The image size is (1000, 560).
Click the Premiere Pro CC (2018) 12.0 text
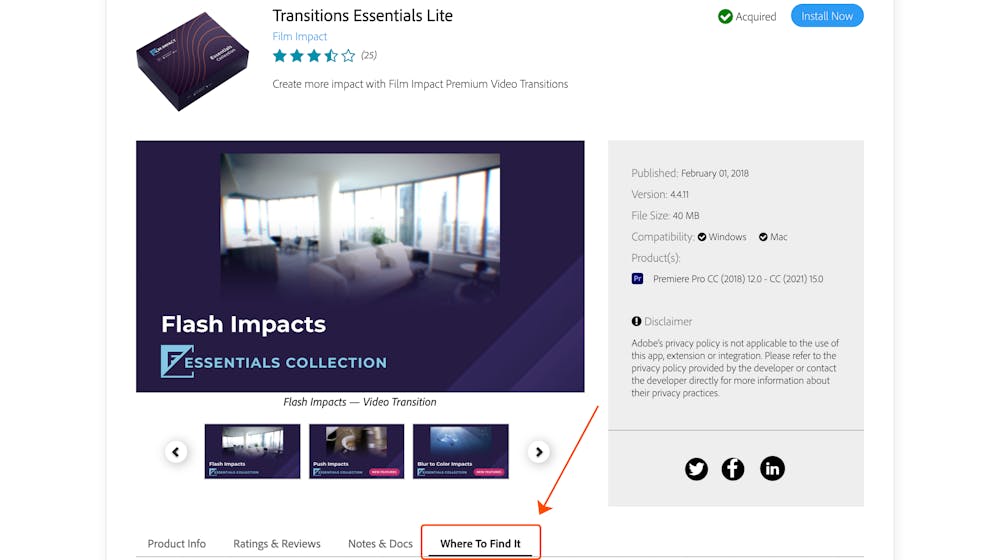(738, 279)
